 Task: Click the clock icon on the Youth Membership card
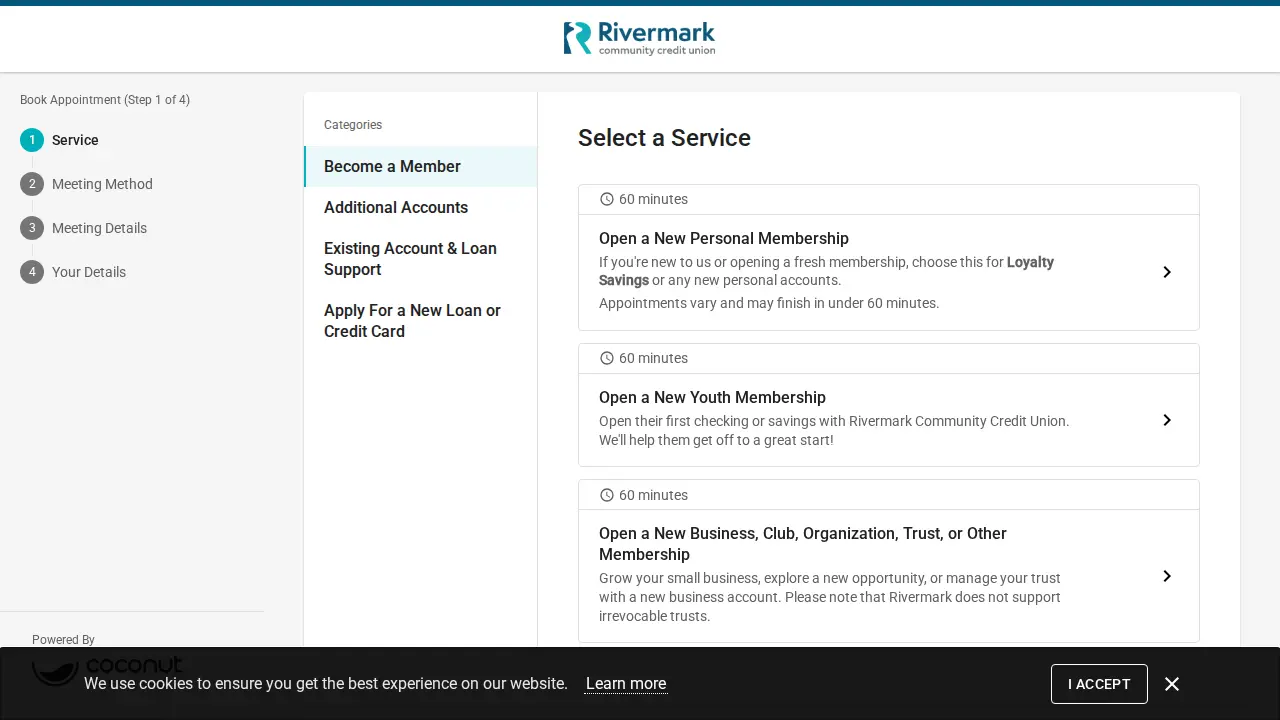[x=607, y=358]
